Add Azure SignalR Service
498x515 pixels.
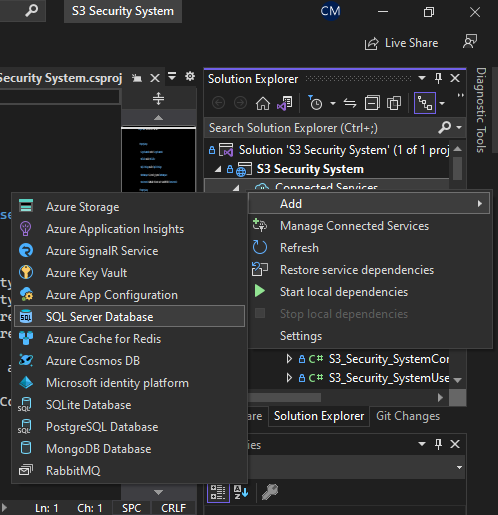point(129,251)
